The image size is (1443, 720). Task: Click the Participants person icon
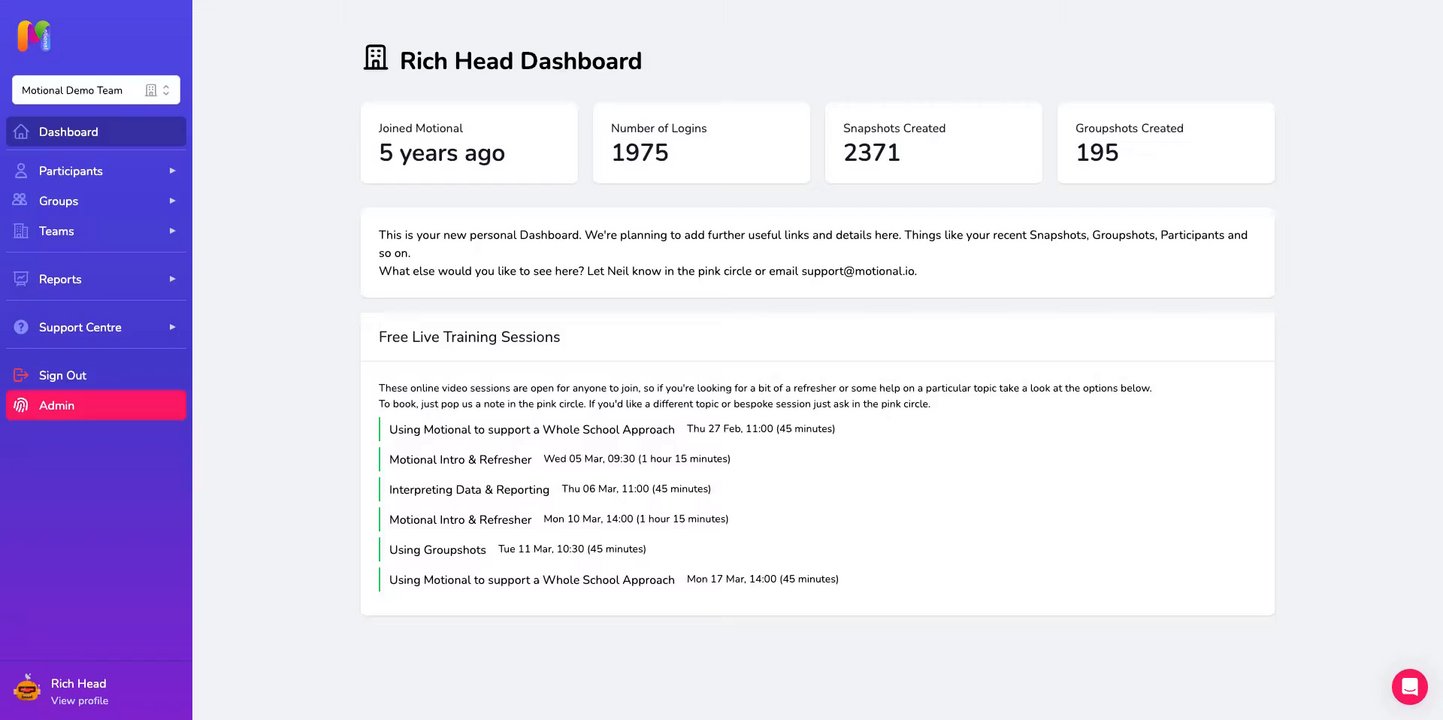(21, 171)
